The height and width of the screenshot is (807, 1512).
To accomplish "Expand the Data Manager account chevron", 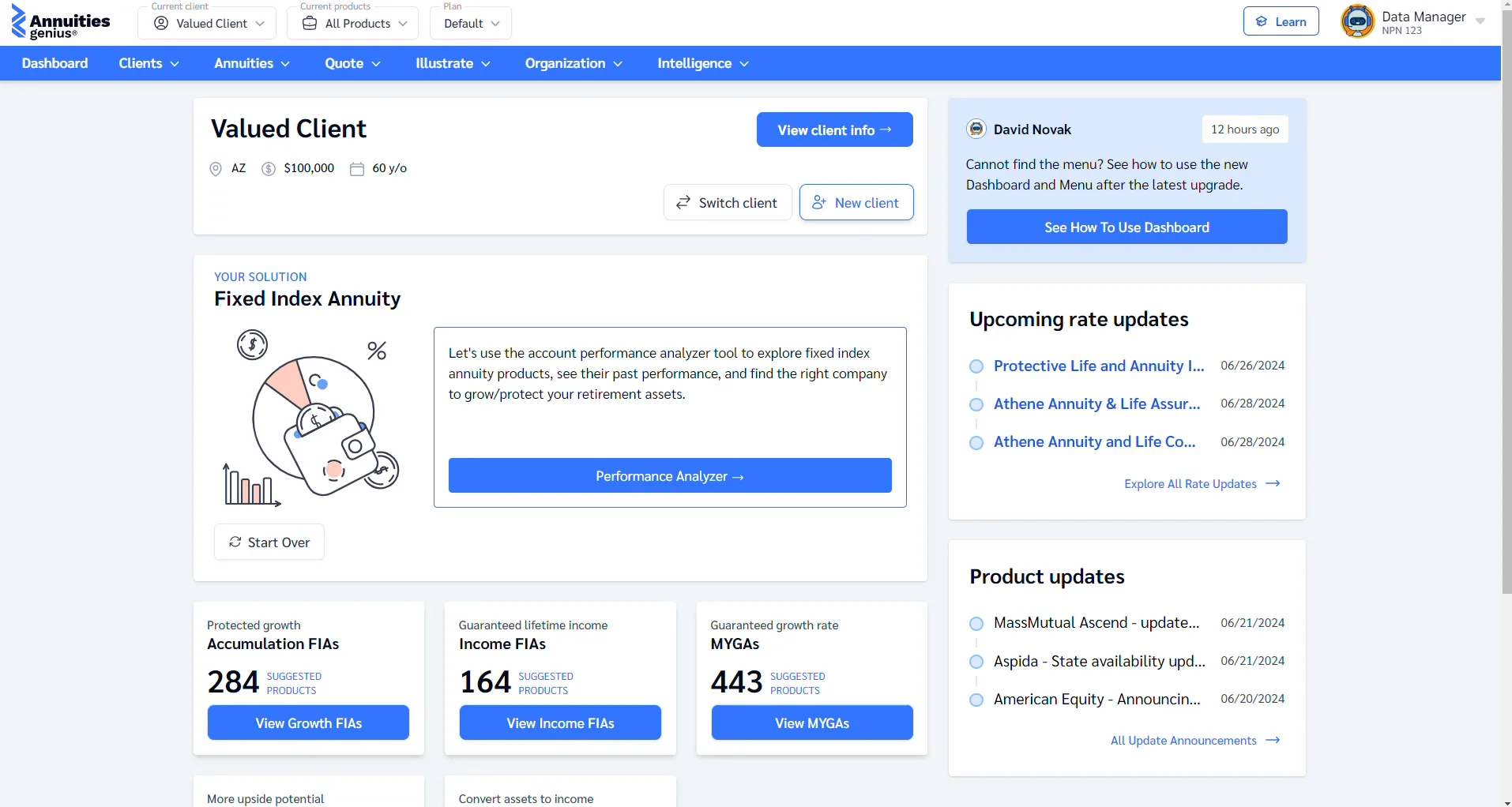I will point(1480,21).
